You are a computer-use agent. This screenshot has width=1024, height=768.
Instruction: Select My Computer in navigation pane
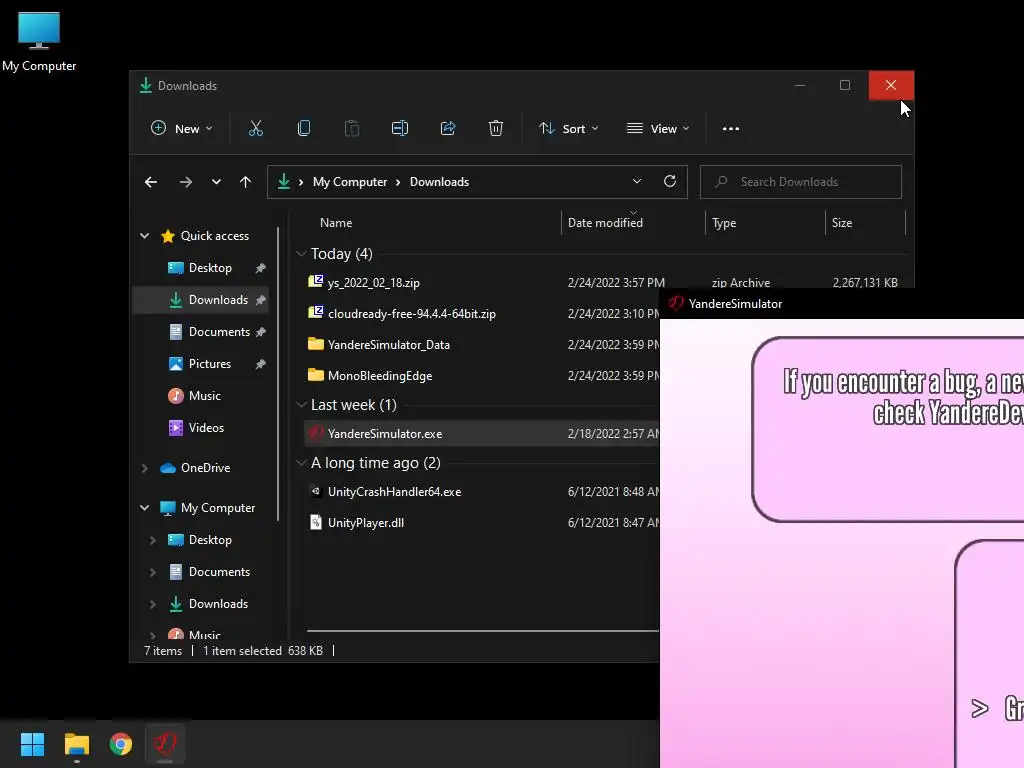click(x=217, y=507)
